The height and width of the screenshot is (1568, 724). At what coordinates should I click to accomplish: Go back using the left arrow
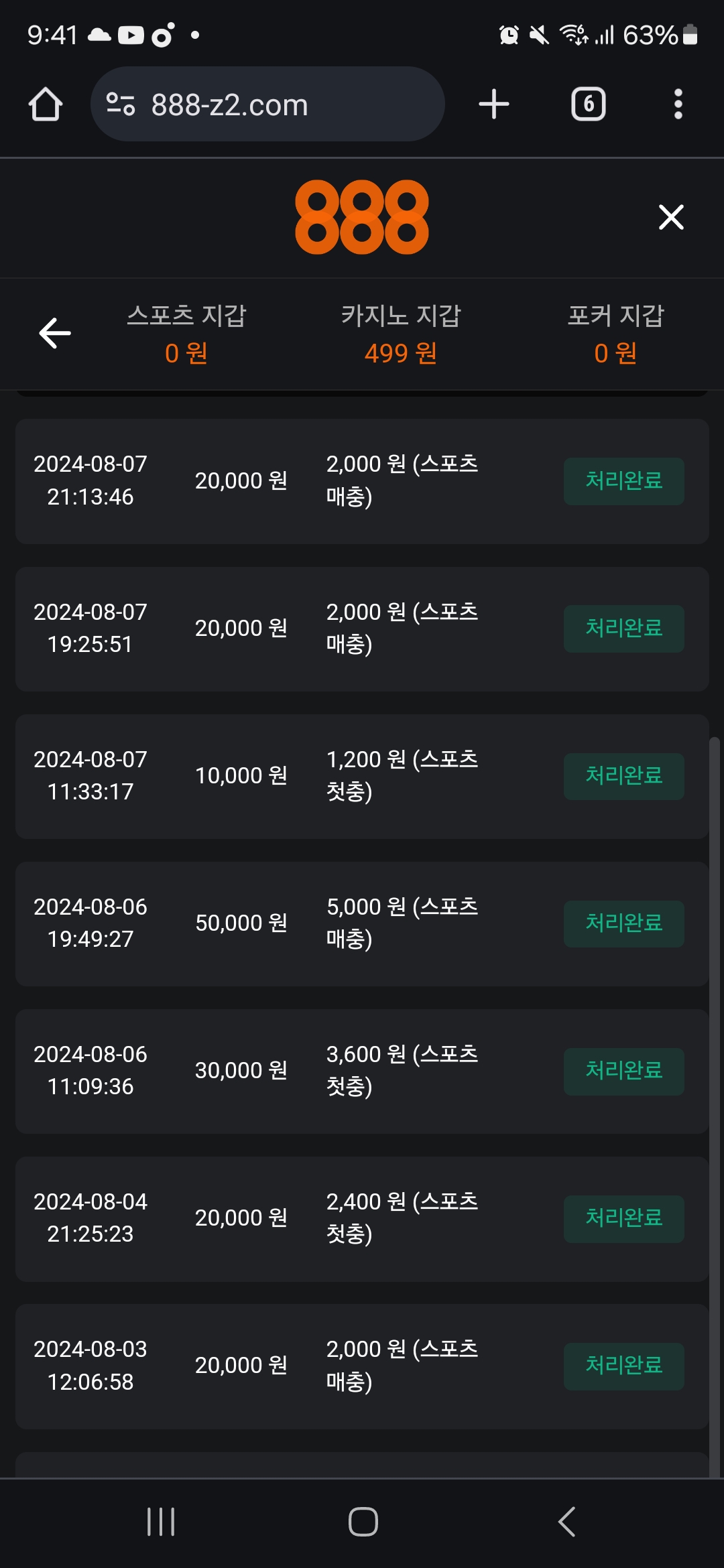pos(55,333)
